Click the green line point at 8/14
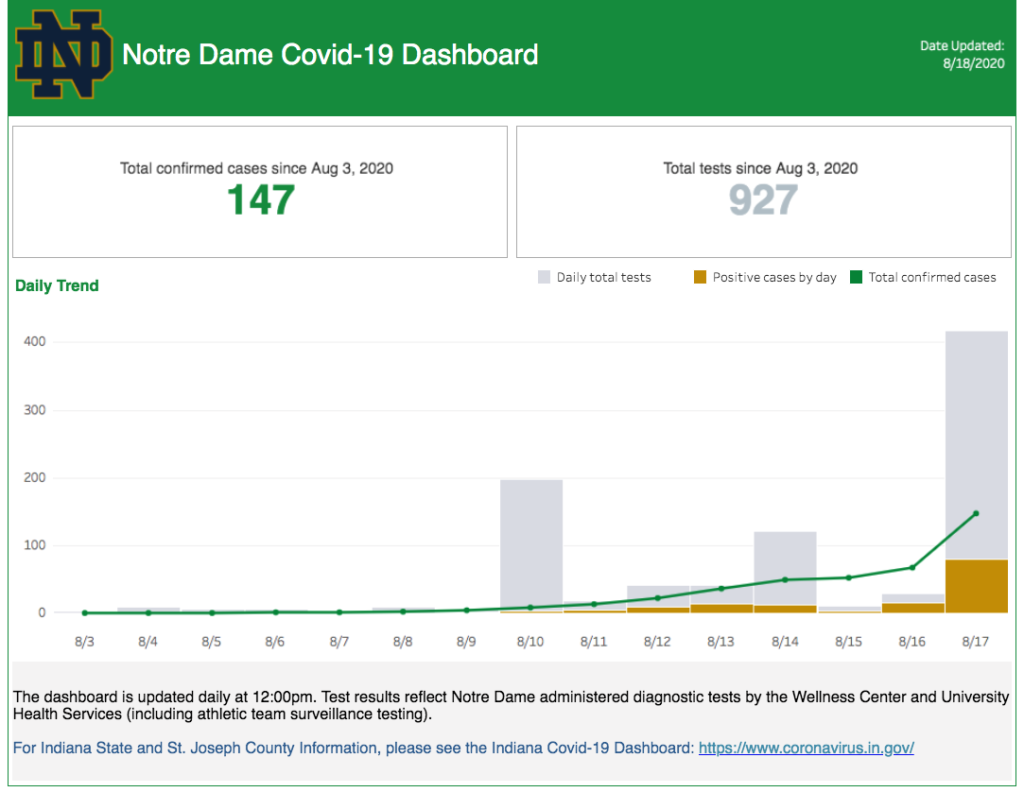Image resolution: width=1024 pixels, height=792 pixels. tap(785, 580)
